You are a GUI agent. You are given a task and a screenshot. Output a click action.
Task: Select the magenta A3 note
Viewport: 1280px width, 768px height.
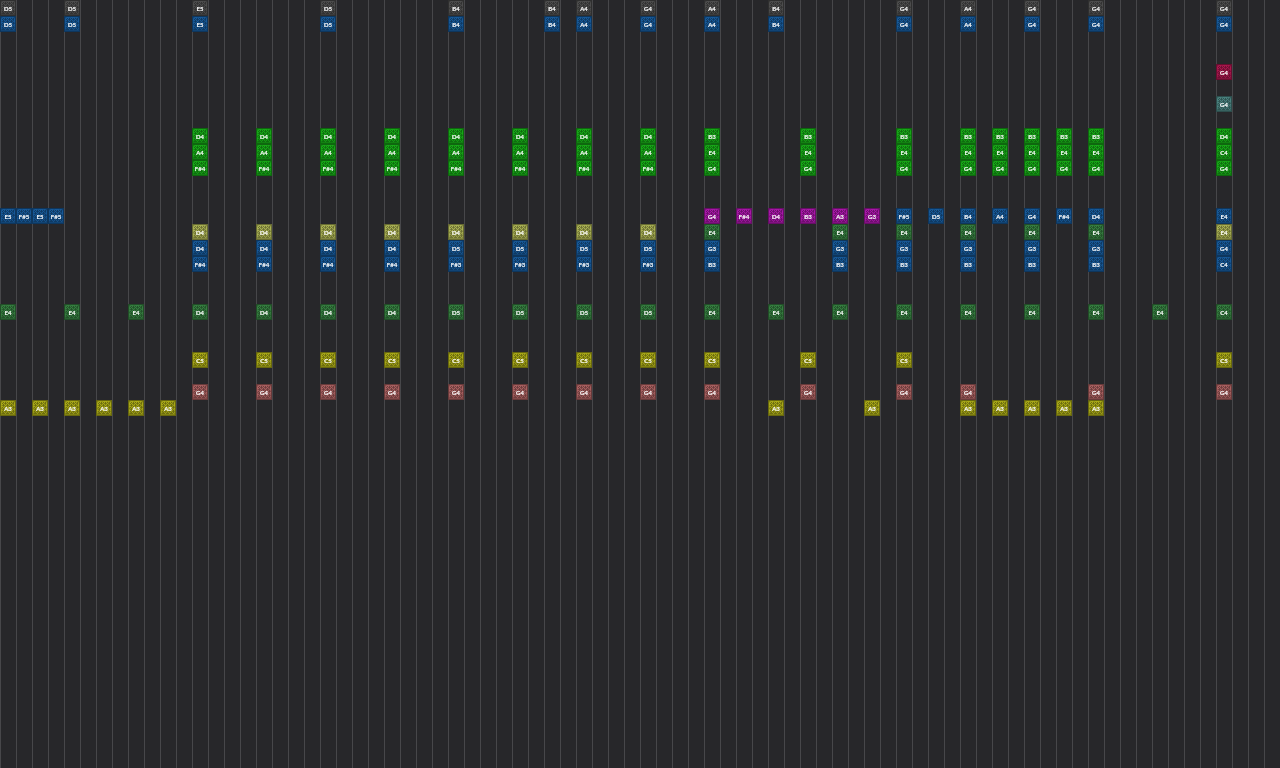[x=840, y=216]
